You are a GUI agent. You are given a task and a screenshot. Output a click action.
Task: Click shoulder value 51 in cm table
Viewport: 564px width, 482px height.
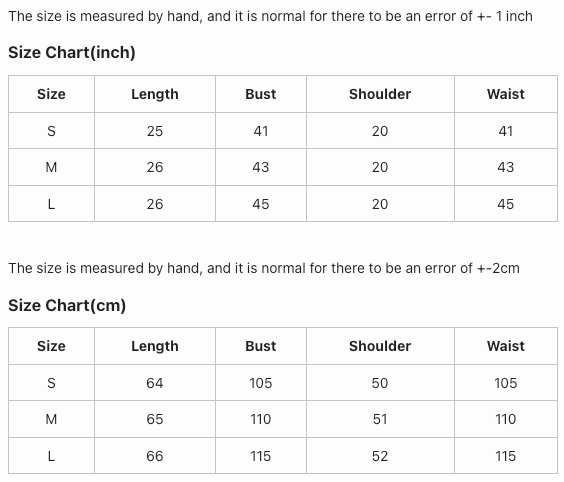coord(380,419)
